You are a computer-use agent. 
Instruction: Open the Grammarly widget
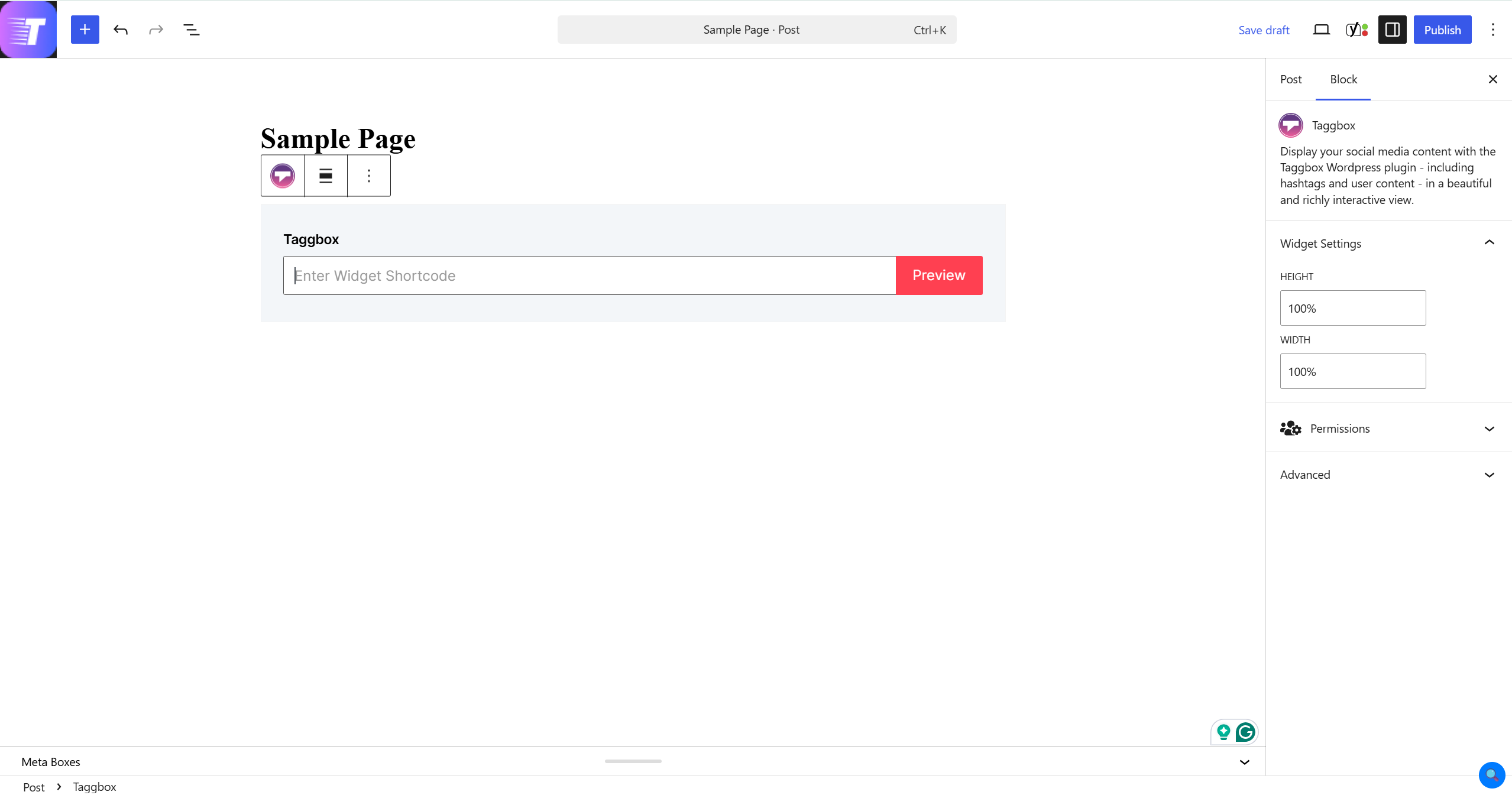[1246, 732]
